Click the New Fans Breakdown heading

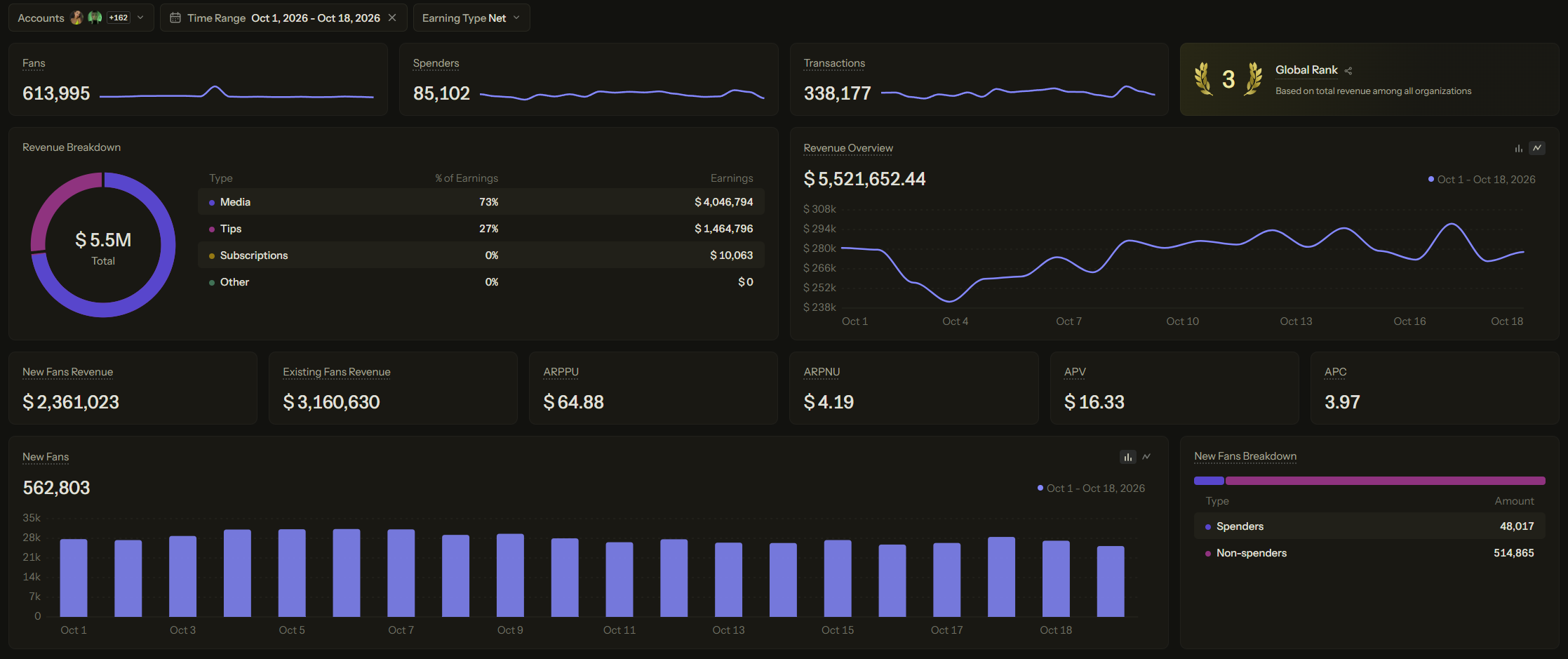tap(1245, 456)
